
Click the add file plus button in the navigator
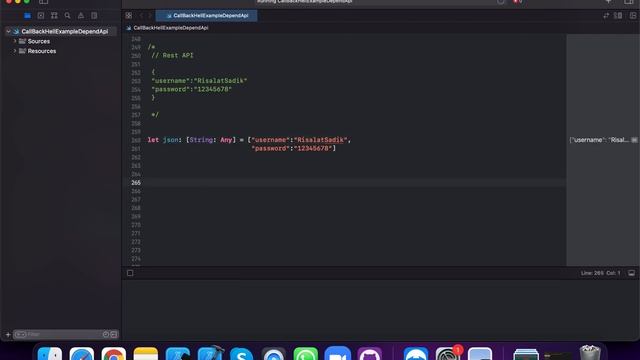coord(8,335)
